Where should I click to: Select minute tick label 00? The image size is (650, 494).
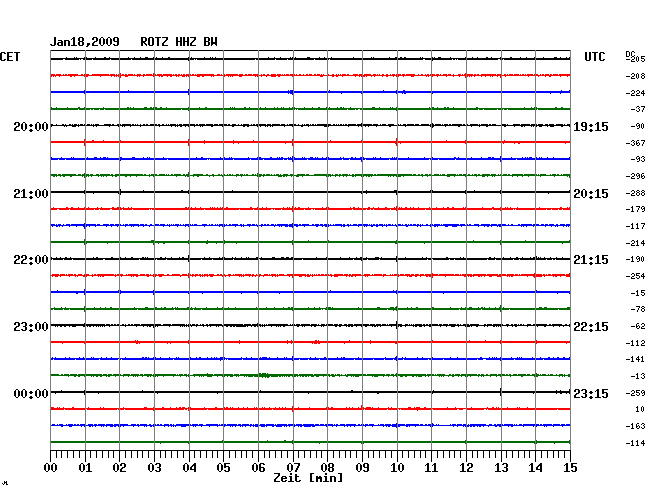(51, 468)
